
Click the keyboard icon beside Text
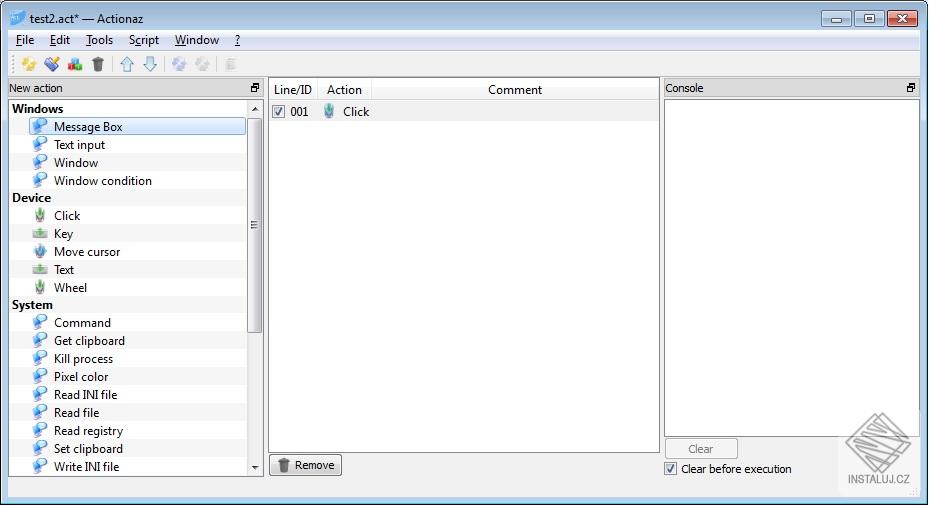tap(40, 270)
